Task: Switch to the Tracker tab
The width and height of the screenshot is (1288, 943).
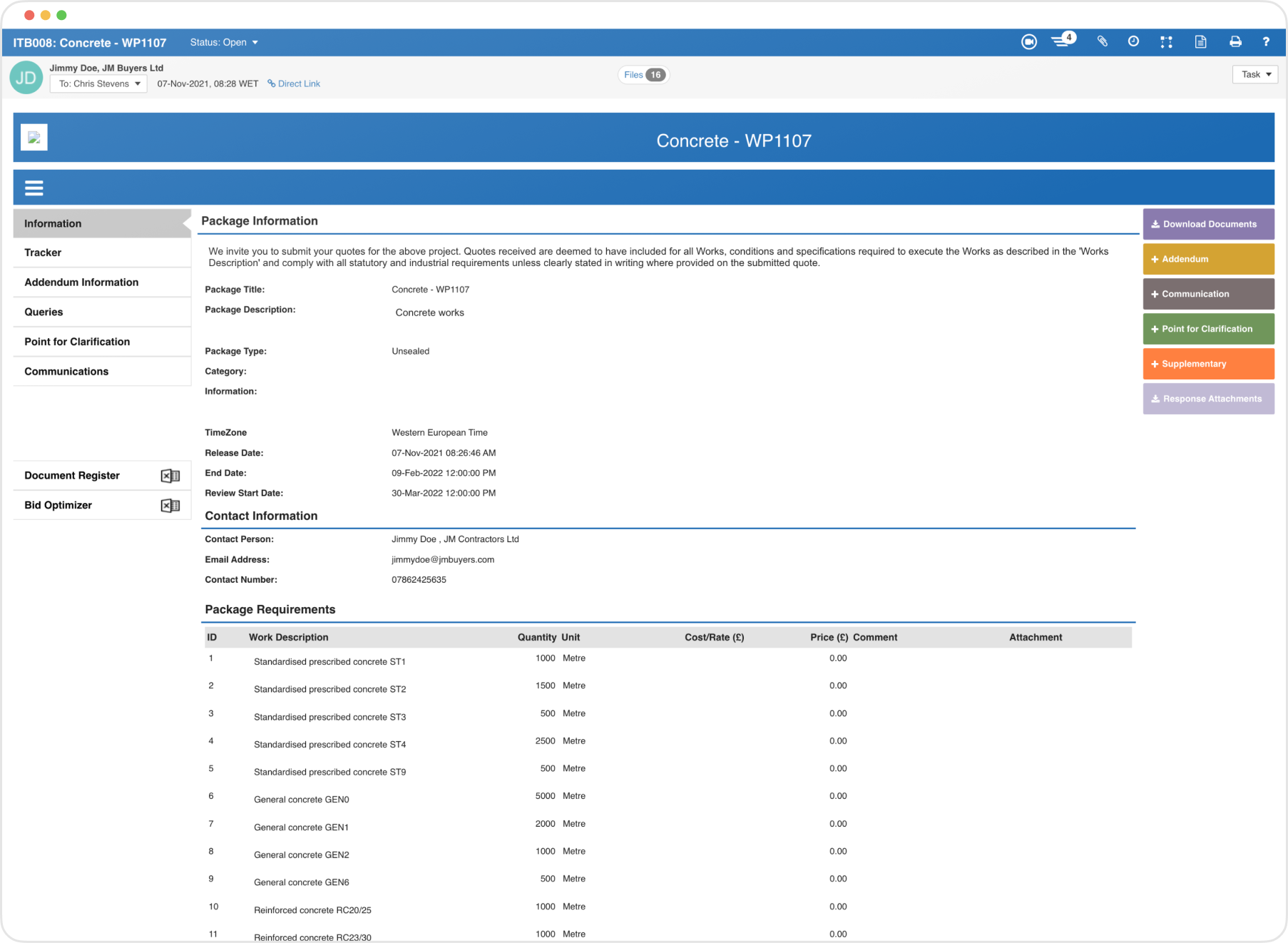Action: coord(43,253)
